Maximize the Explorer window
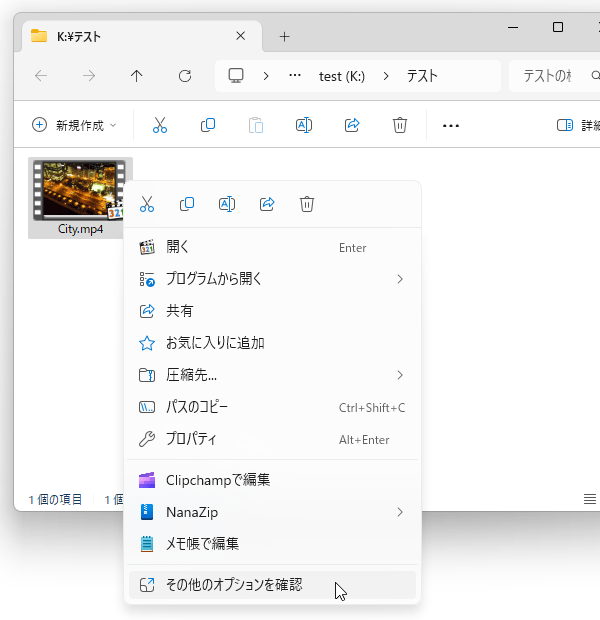Image resolution: width=600 pixels, height=620 pixels. tap(558, 27)
